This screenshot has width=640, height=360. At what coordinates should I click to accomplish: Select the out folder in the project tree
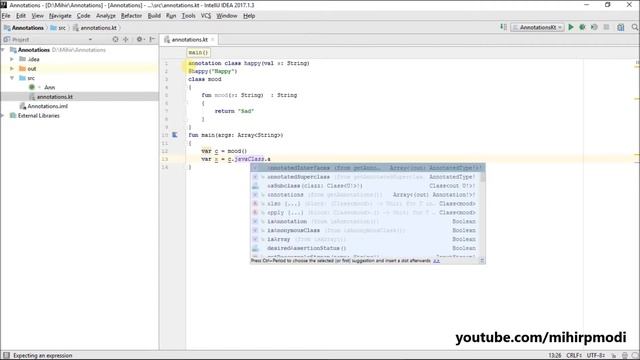click(x=32, y=69)
